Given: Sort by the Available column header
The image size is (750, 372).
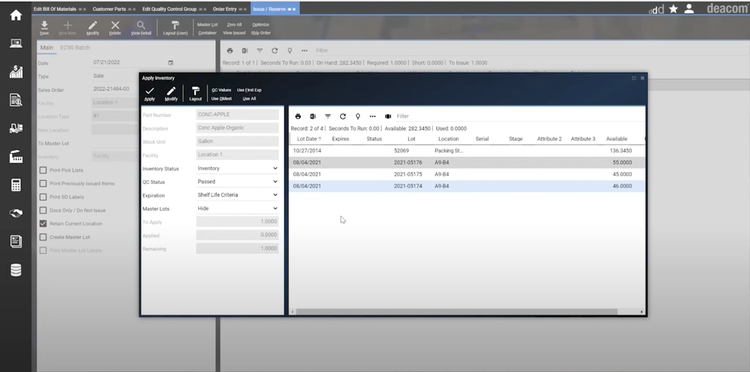Looking at the screenshot, I should [617, 139].
